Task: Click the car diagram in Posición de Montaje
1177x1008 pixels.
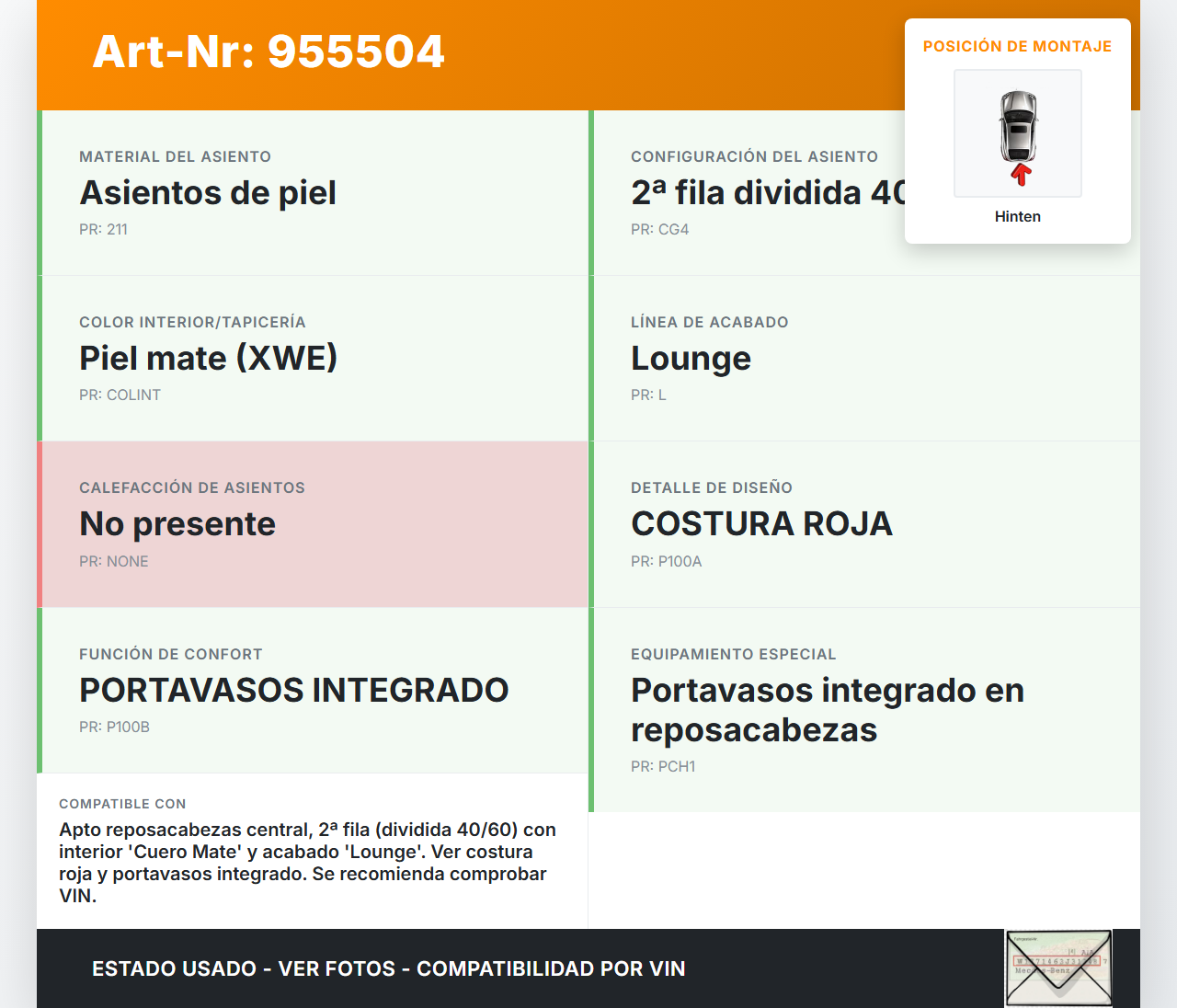Action: click(x=1017, y=133)
